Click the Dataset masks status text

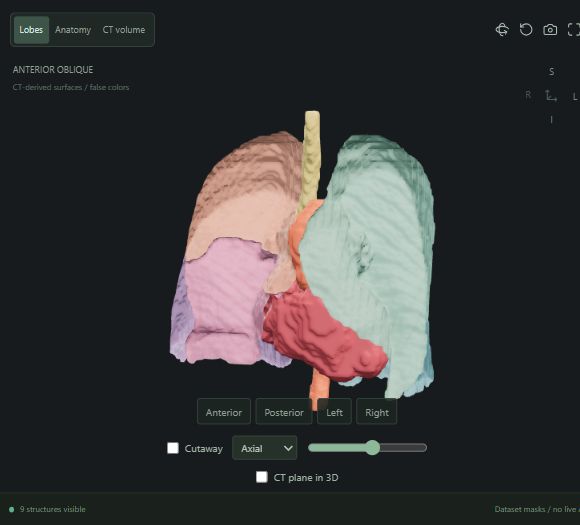pyautogui.click(x=537, y=509)
